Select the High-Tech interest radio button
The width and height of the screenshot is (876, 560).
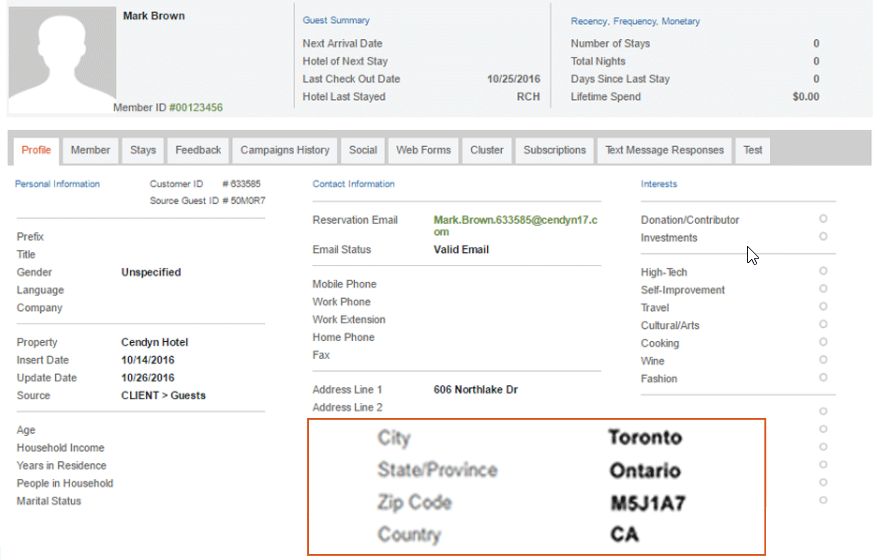tap(823, 271)
